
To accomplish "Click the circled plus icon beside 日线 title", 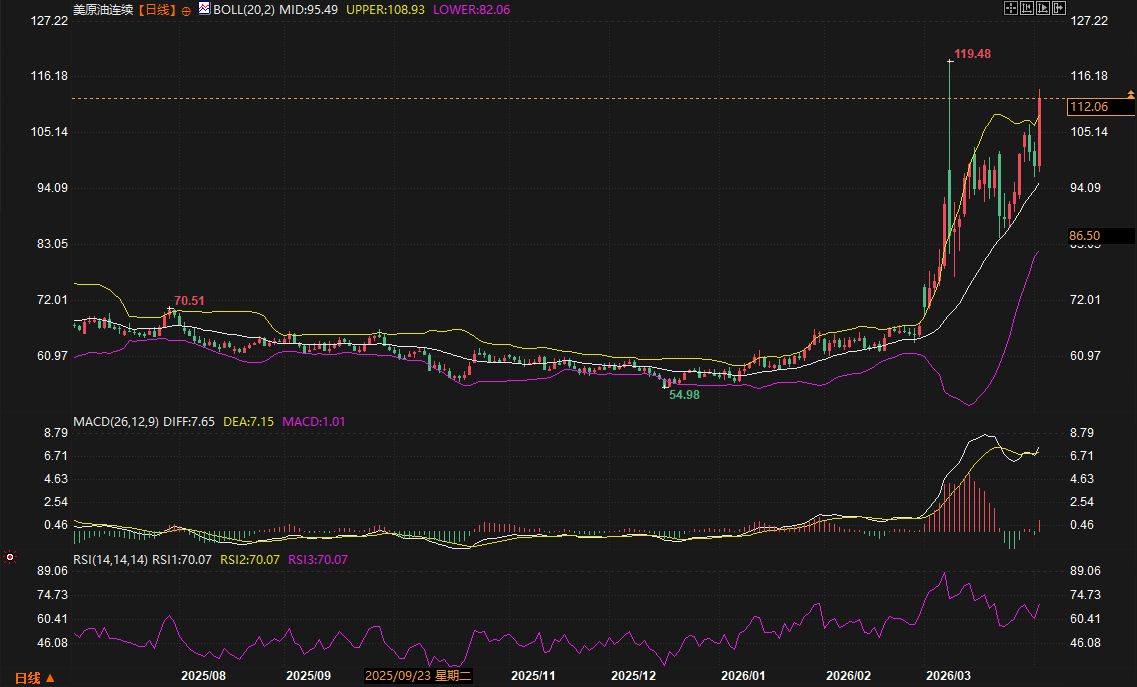I will [186, 10].
